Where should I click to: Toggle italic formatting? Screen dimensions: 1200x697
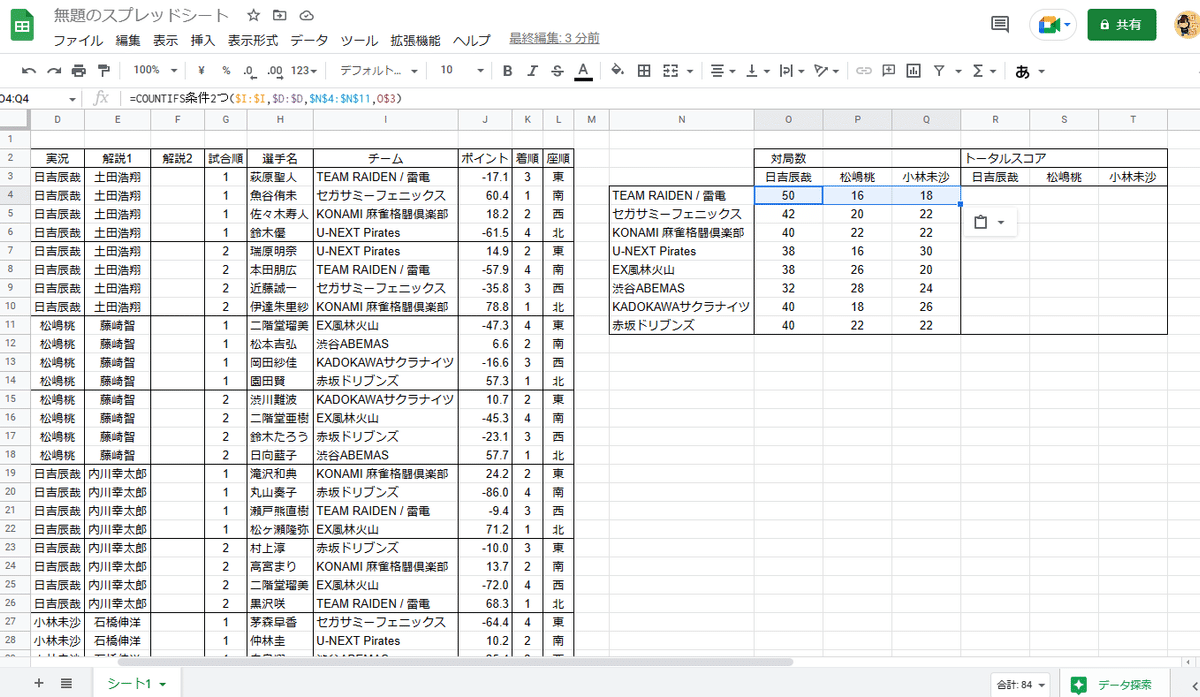point(533,71)
